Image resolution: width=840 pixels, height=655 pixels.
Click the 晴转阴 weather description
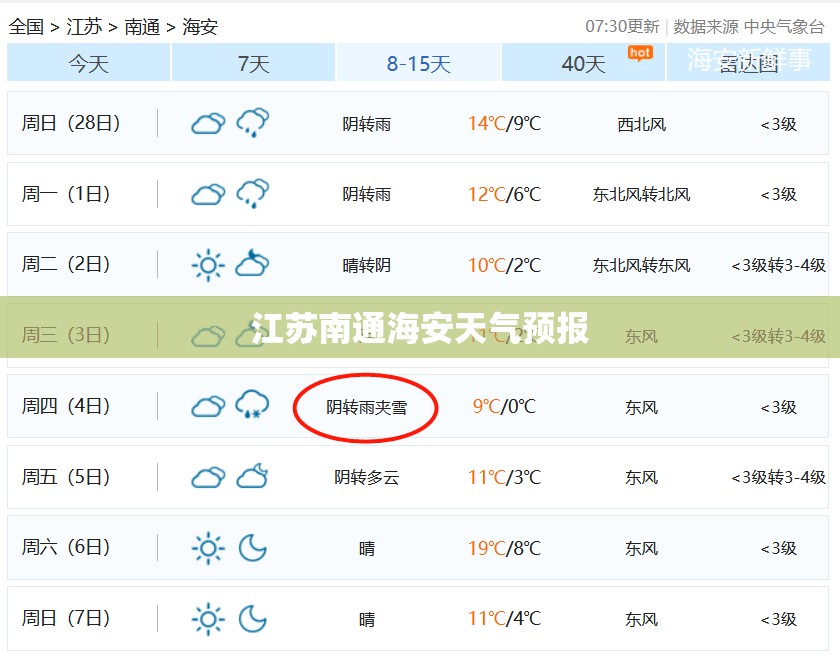[366, 265]
